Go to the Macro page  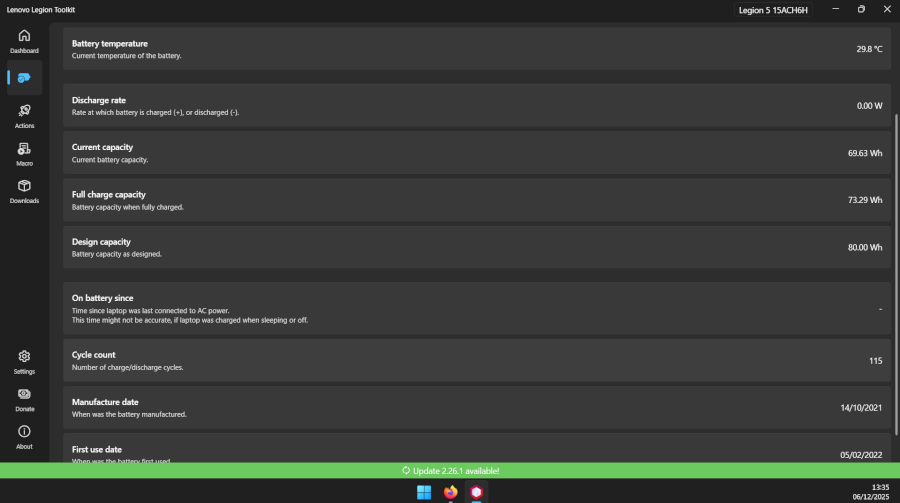[24, 153]
